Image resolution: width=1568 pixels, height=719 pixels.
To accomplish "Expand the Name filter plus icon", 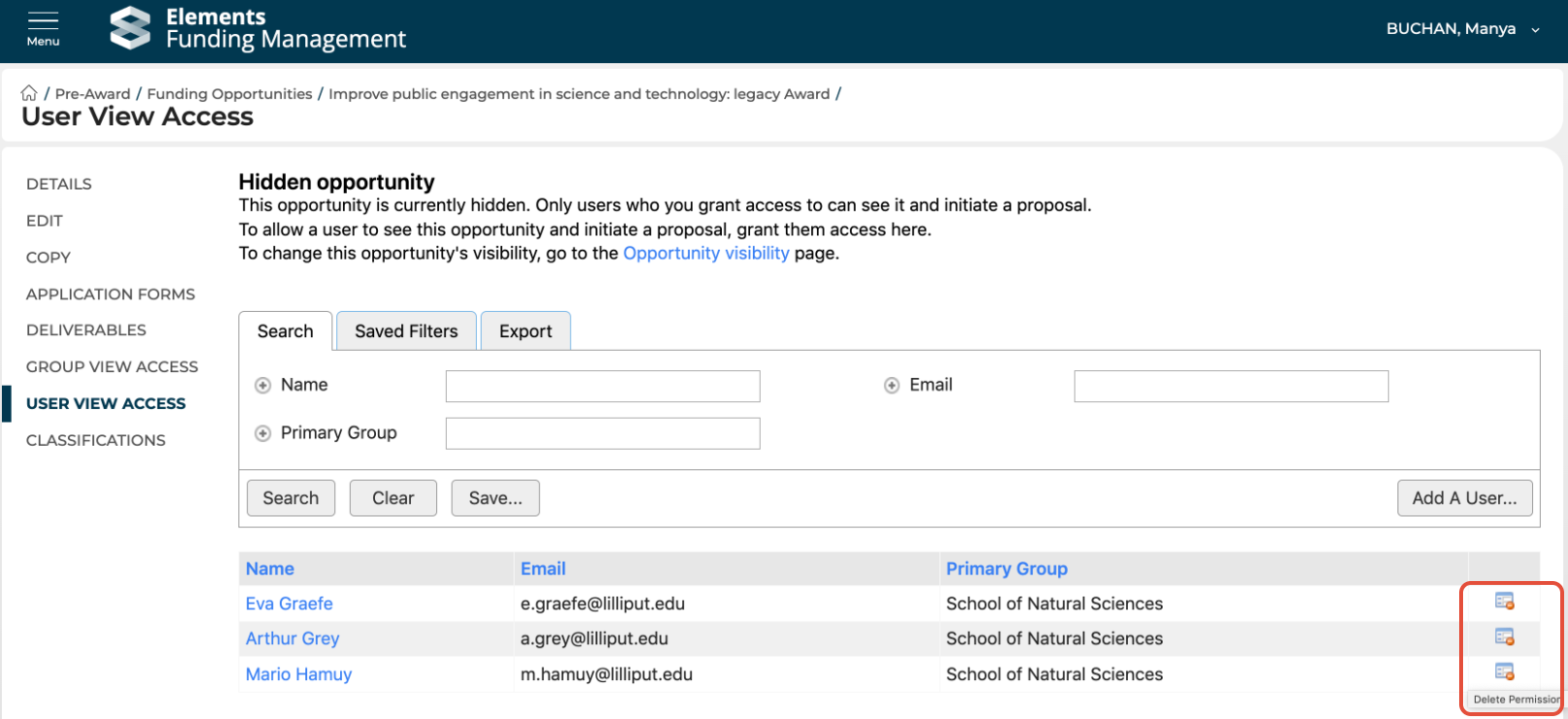I will (x=263, y=386).
